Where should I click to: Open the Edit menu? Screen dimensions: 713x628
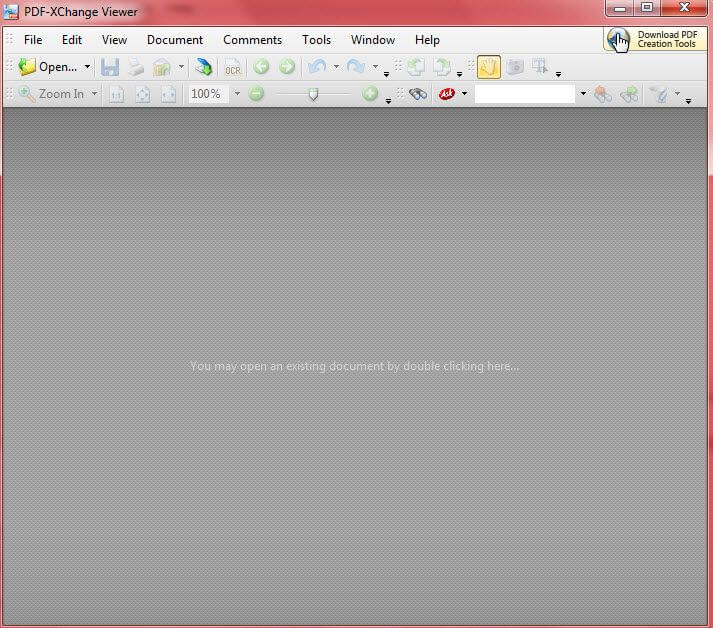pyautogui.click(x=72, y=40)
